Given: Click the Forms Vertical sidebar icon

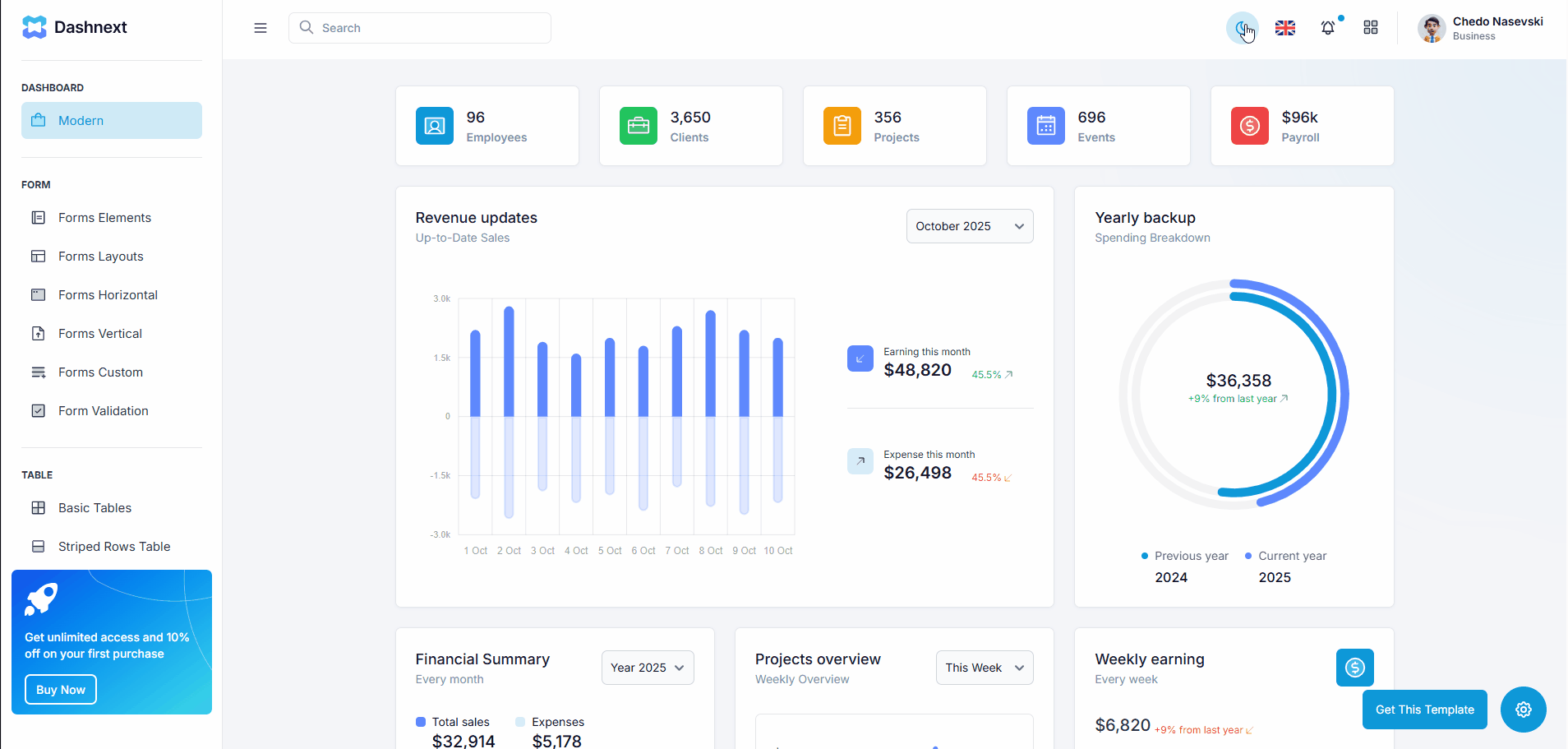Looking at the screenshot, I should coord(39,334).
